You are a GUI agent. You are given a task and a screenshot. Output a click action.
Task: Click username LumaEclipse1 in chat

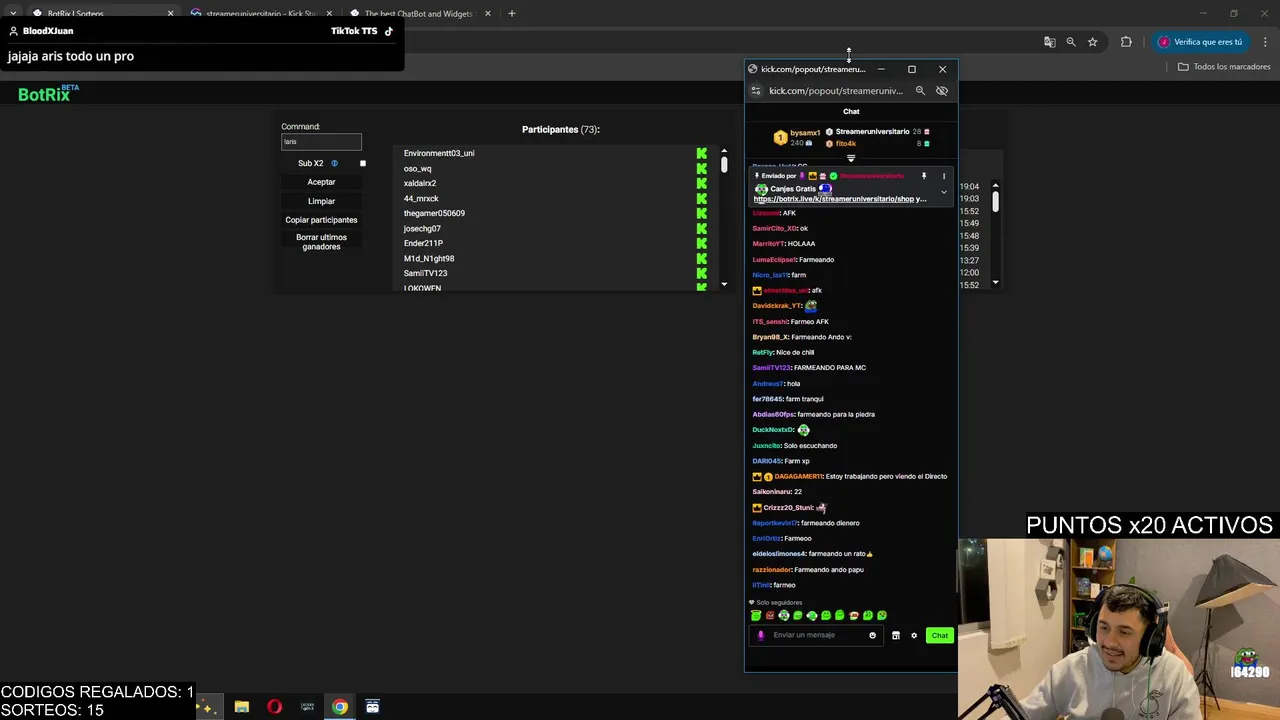[774, 259]
